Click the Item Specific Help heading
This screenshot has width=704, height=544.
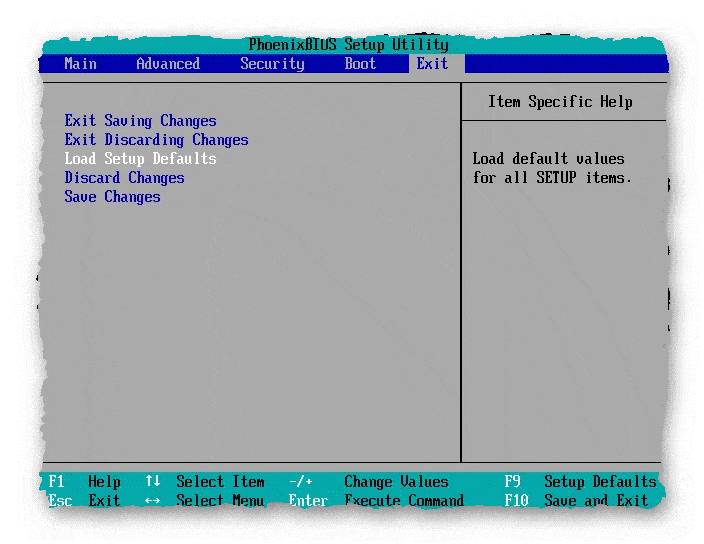[x=560, y=102]
